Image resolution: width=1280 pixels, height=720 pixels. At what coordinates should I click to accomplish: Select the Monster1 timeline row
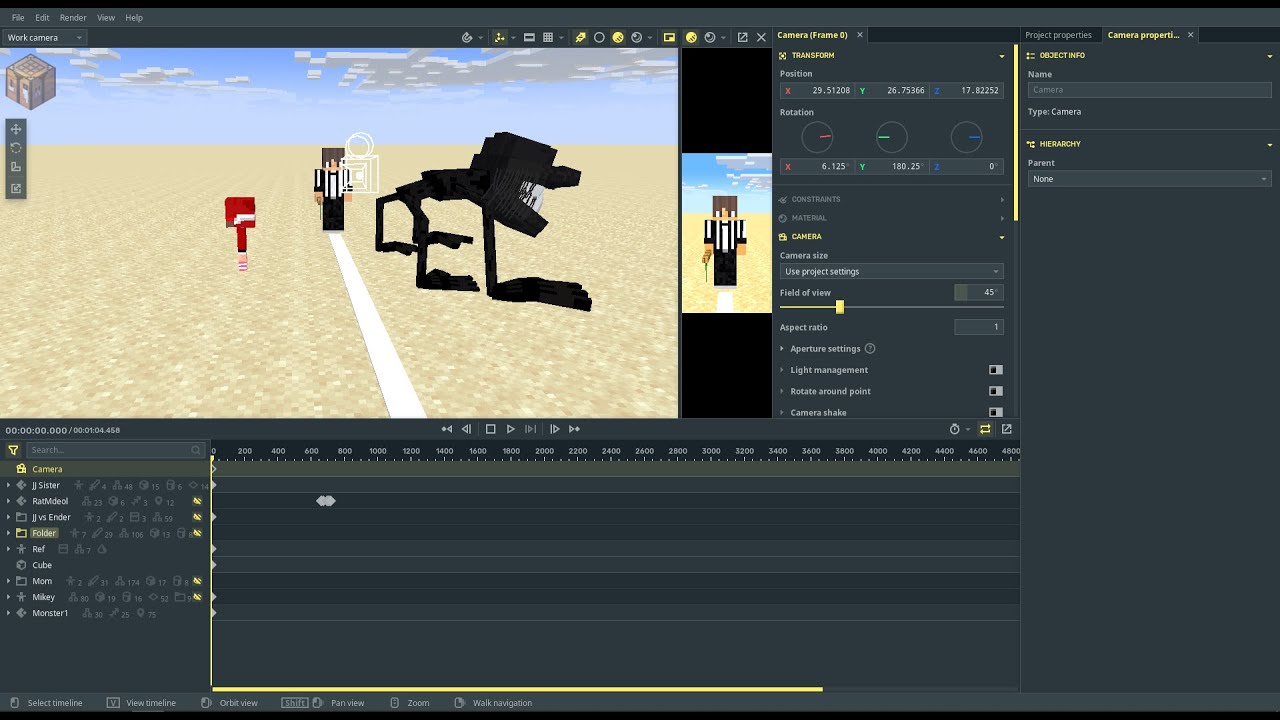[105, 613]
